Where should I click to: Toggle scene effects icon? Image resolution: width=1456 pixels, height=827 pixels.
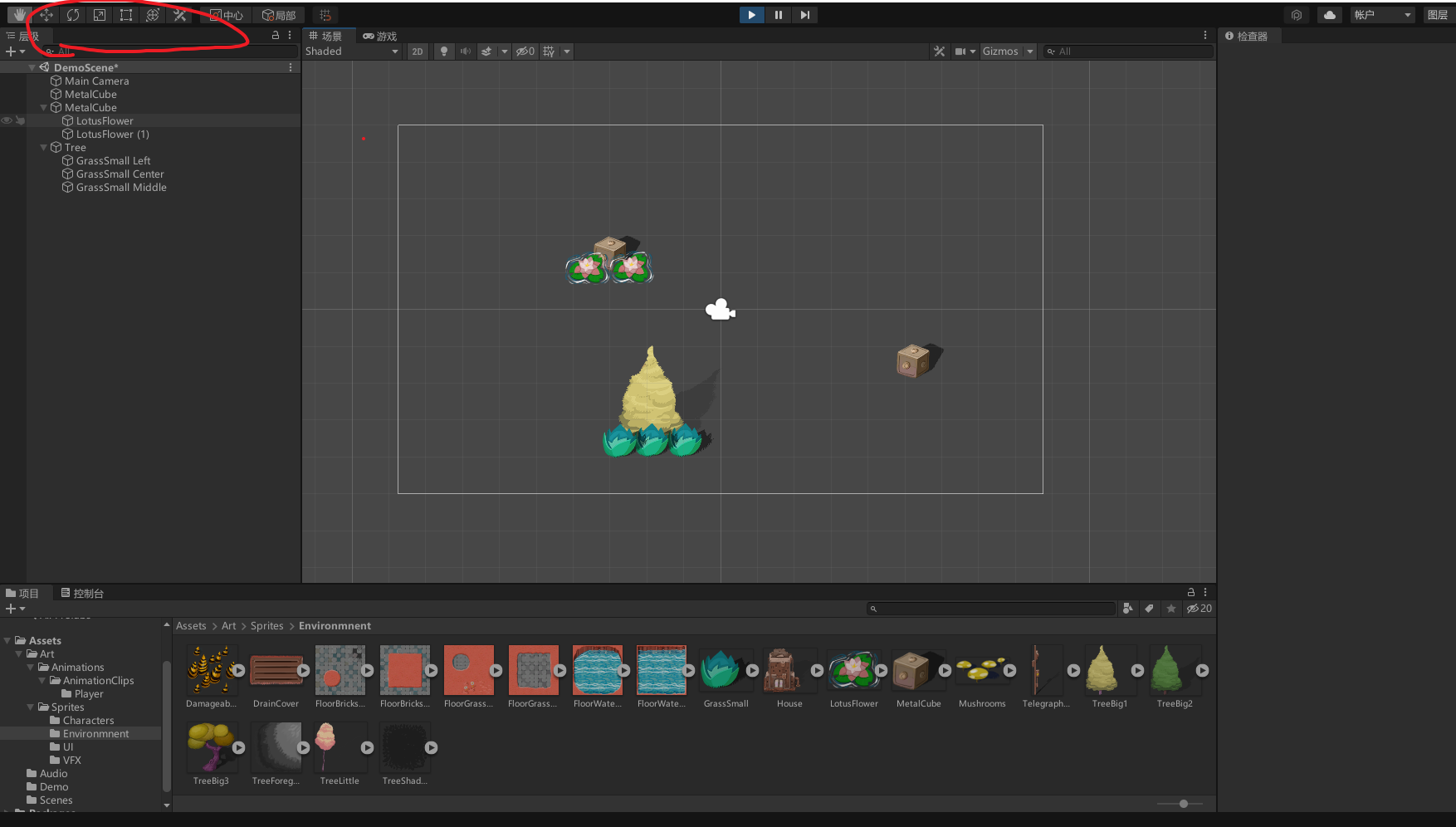tap(487, 51)
